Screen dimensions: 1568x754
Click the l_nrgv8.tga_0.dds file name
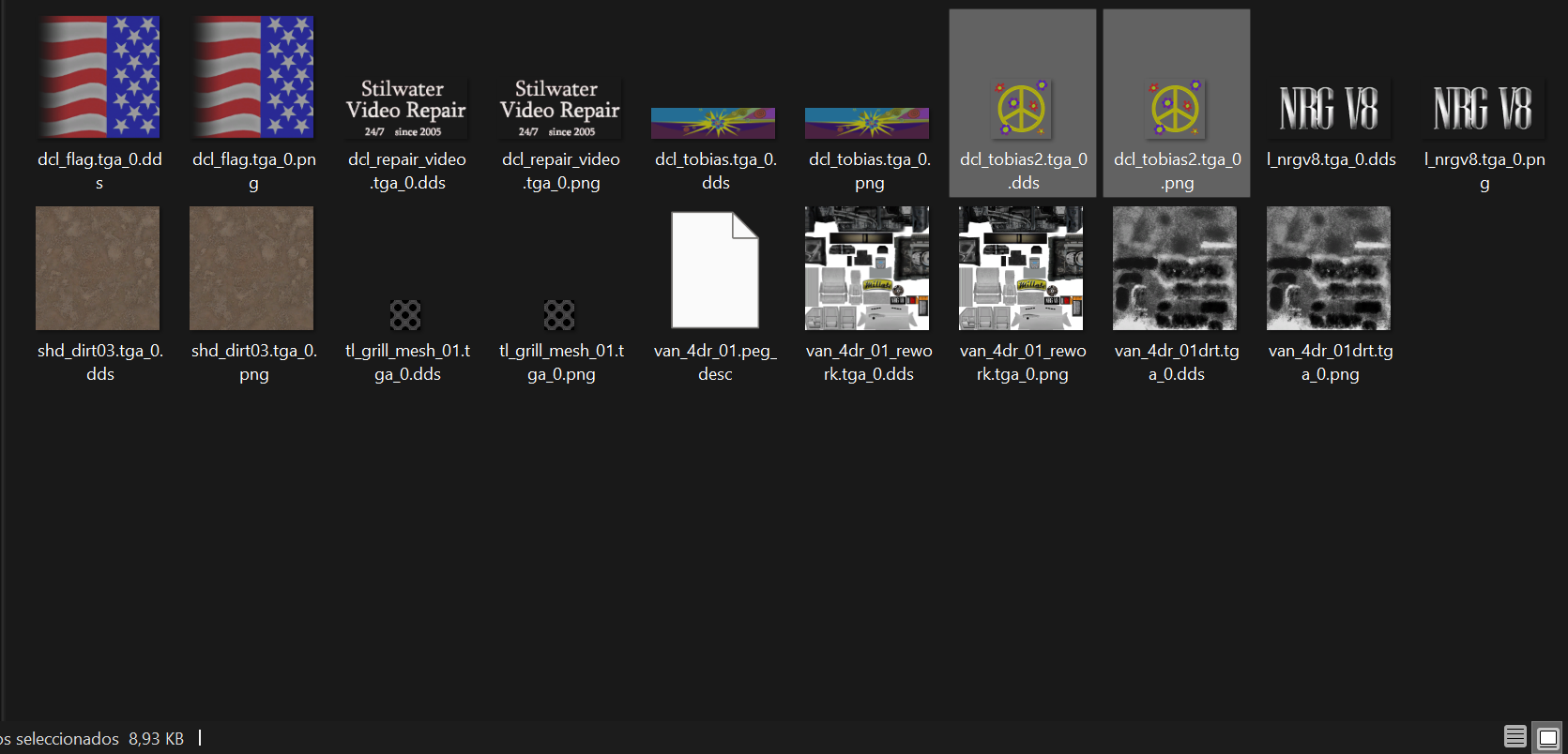click(1331, 159)
